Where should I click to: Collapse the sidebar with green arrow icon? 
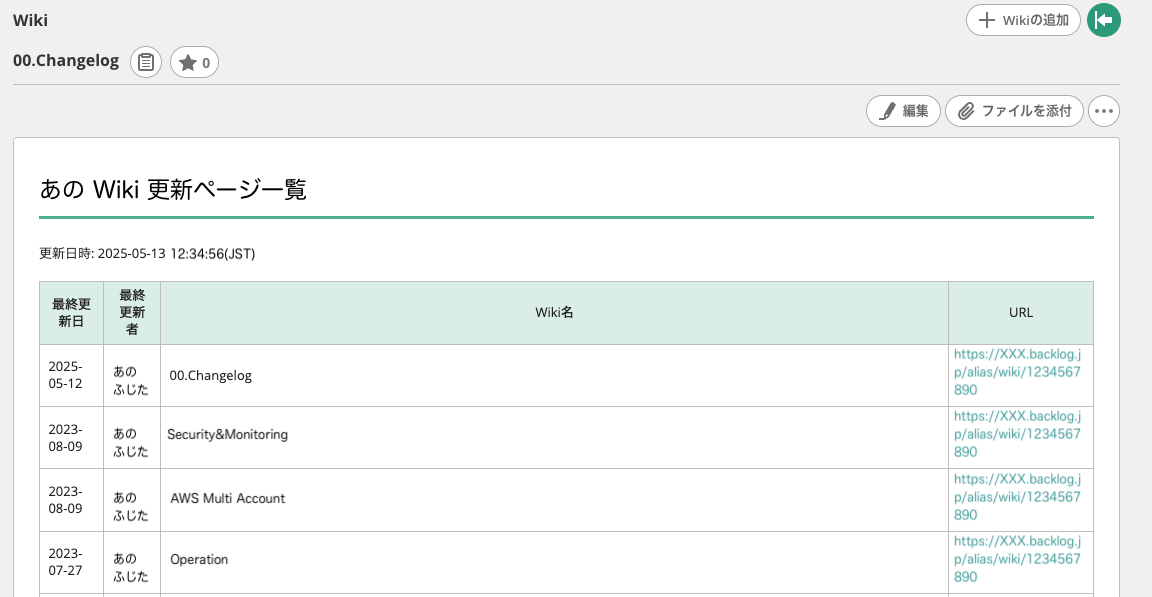1104,20
